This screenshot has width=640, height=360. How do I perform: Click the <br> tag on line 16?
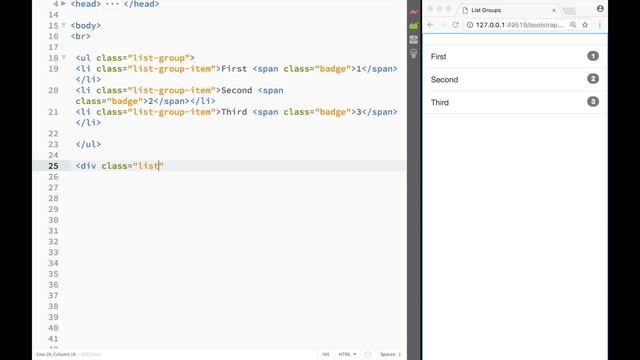pyautogui.click(x=80, y=36)
